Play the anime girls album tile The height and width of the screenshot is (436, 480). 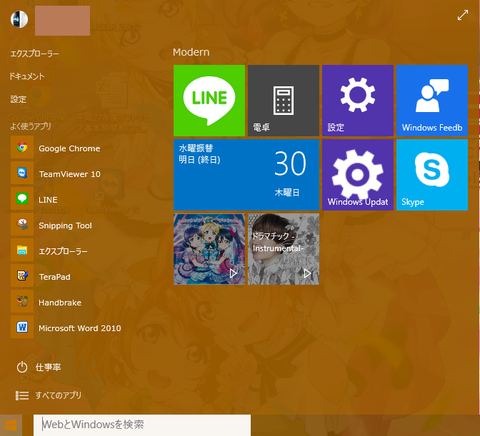(x=209, y=249)
